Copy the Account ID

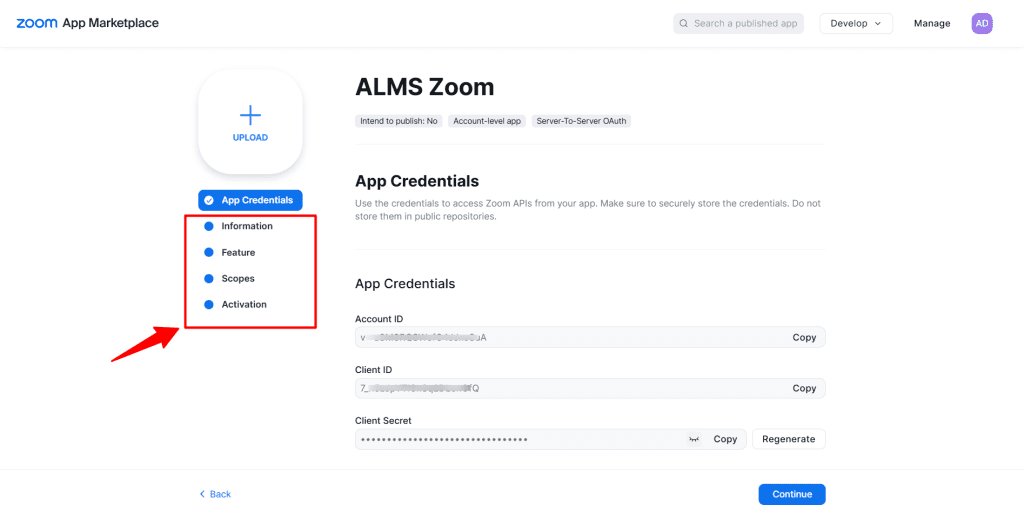tap(804, 337)
